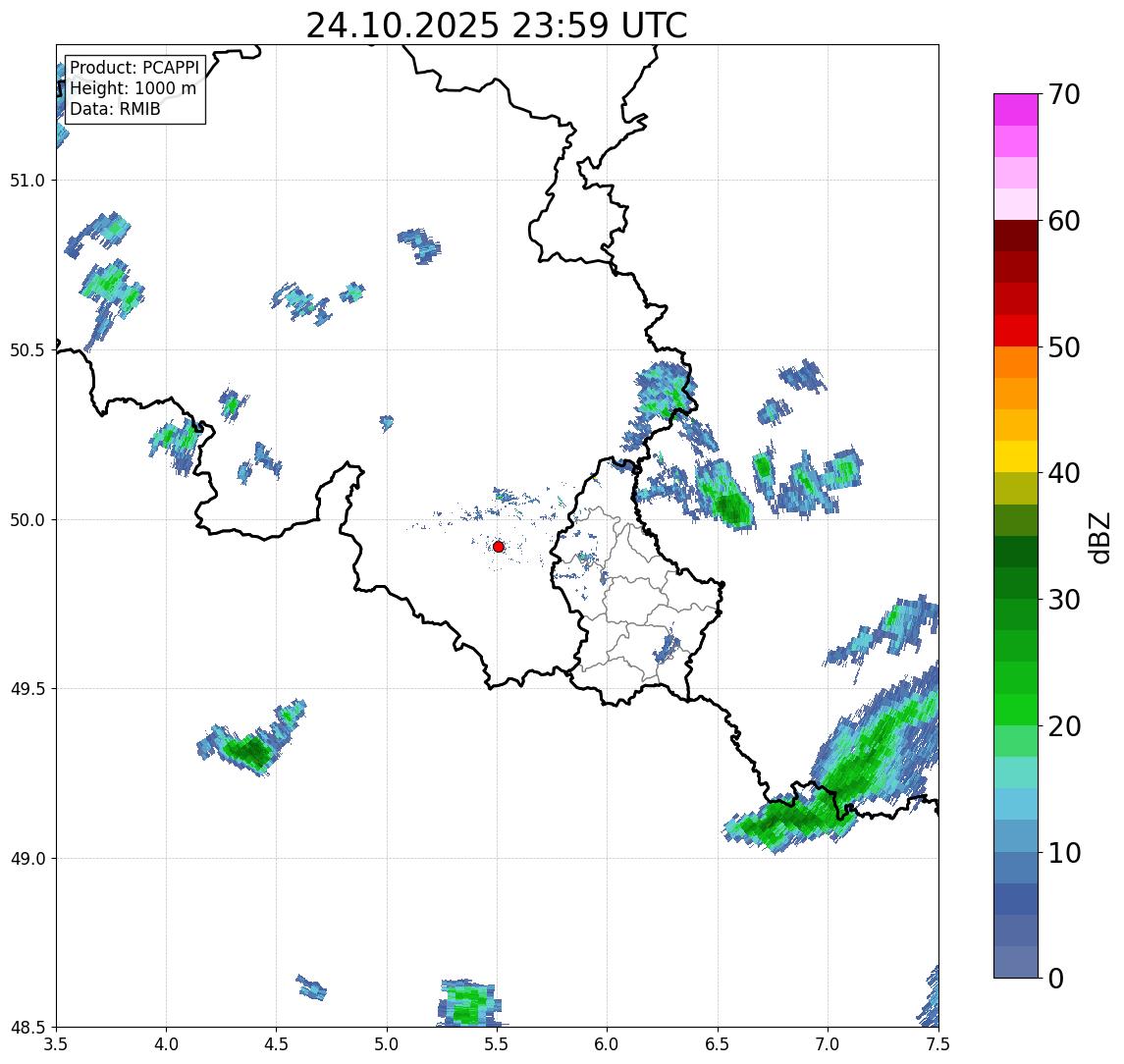Screen dimensions: 1124x1064
Task: Click the latitude tick label 49.5
Action: click(x=27, y=689)
